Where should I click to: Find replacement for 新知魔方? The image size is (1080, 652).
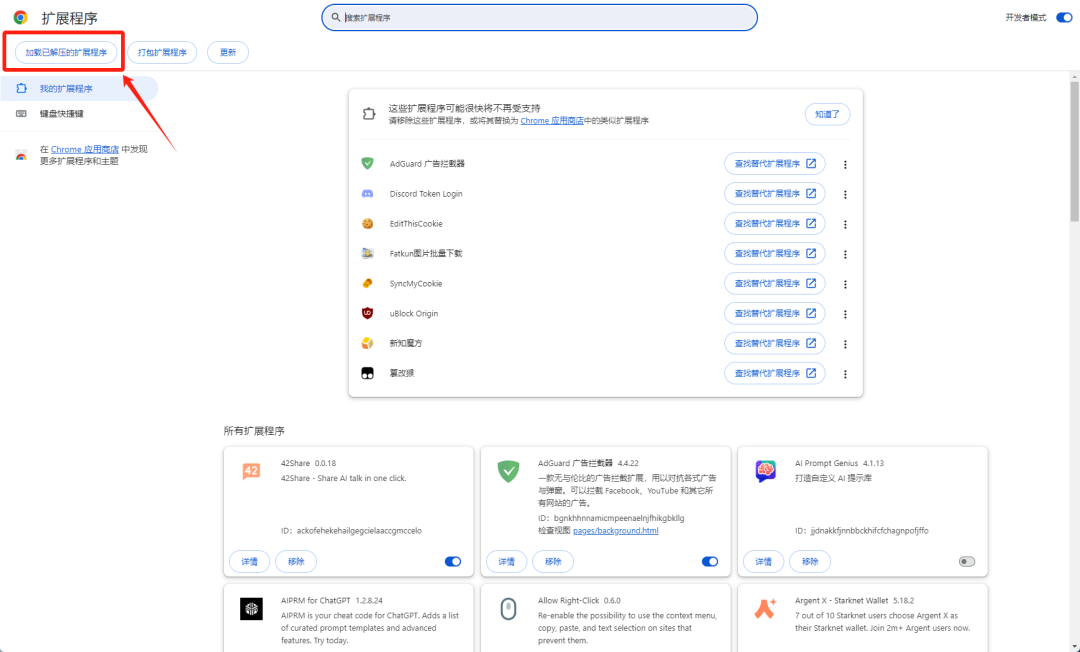click(x=775, y=343)
